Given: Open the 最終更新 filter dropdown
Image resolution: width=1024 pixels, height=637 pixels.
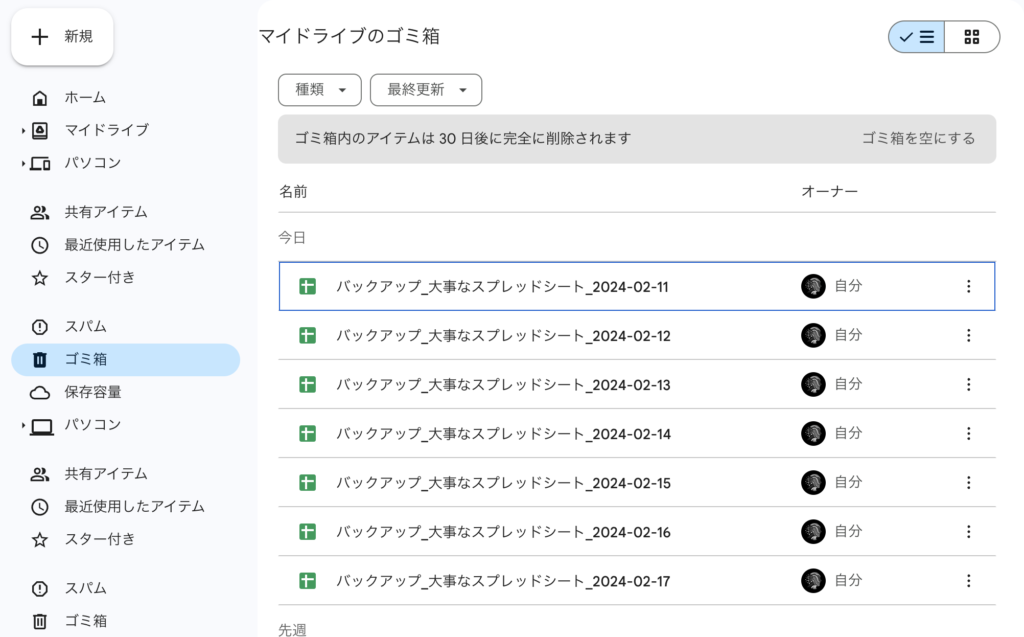Looking at the screenshot, I should 426,90.
